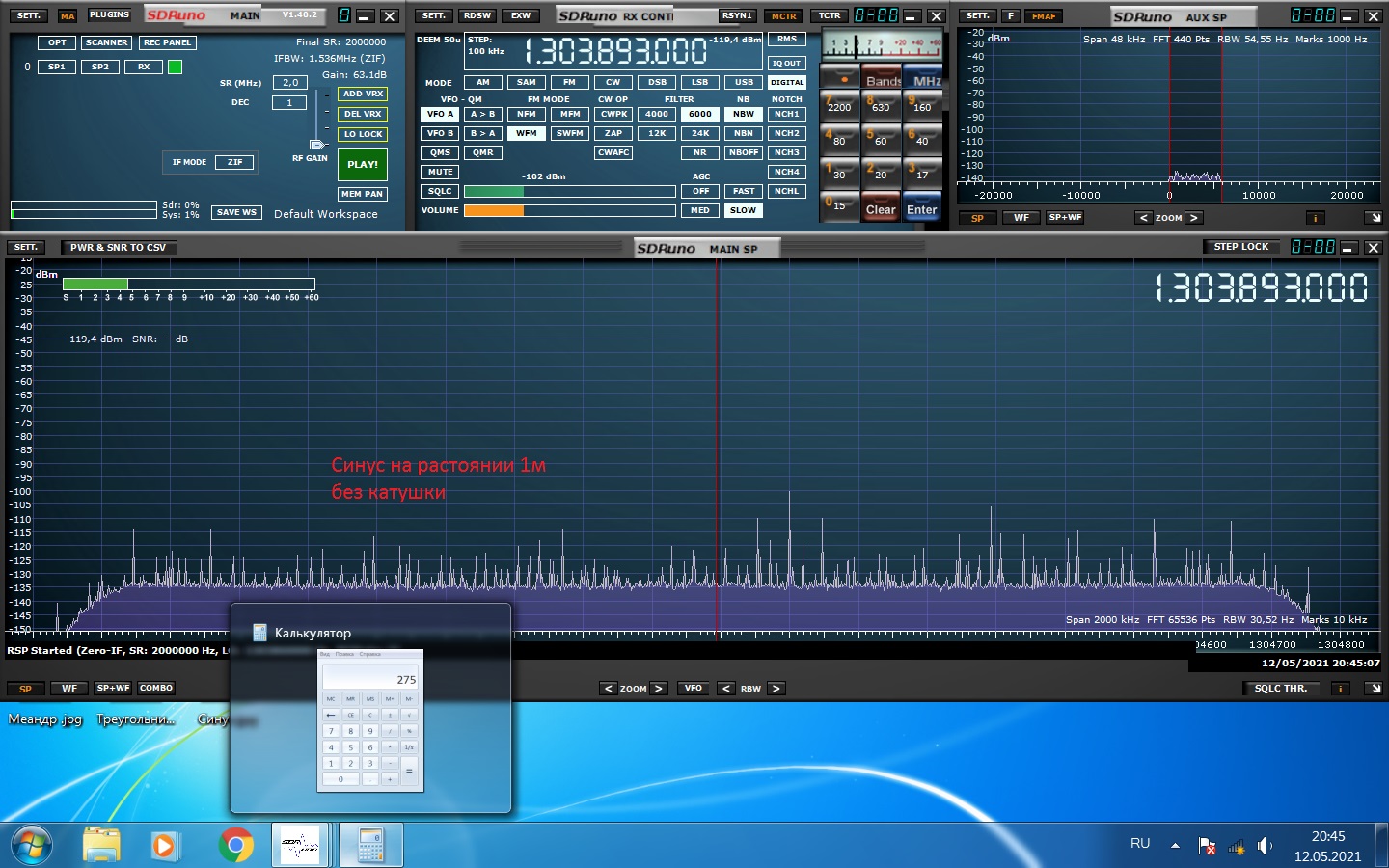Click zoom decrease arrow in Main SP

608,689
